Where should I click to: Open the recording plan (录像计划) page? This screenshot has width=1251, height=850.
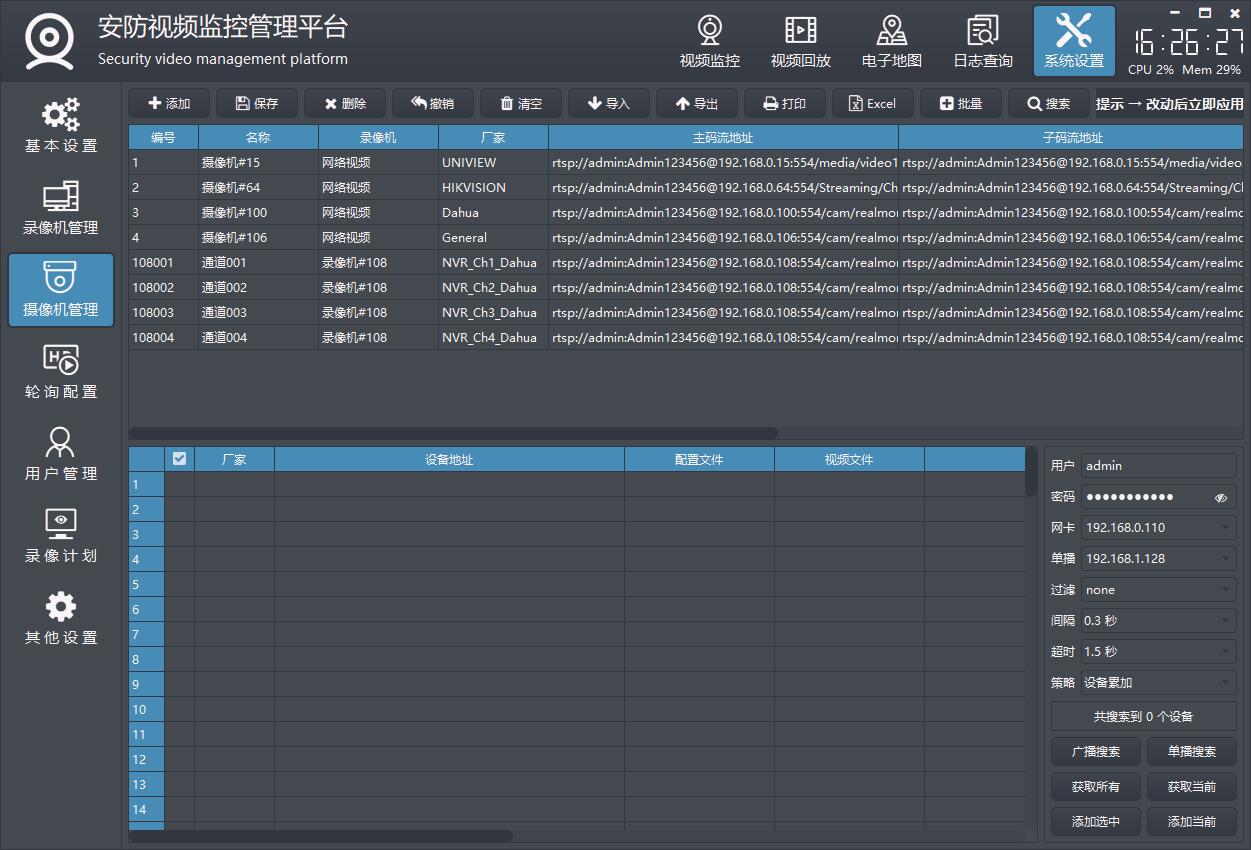[x=61, y=536]
